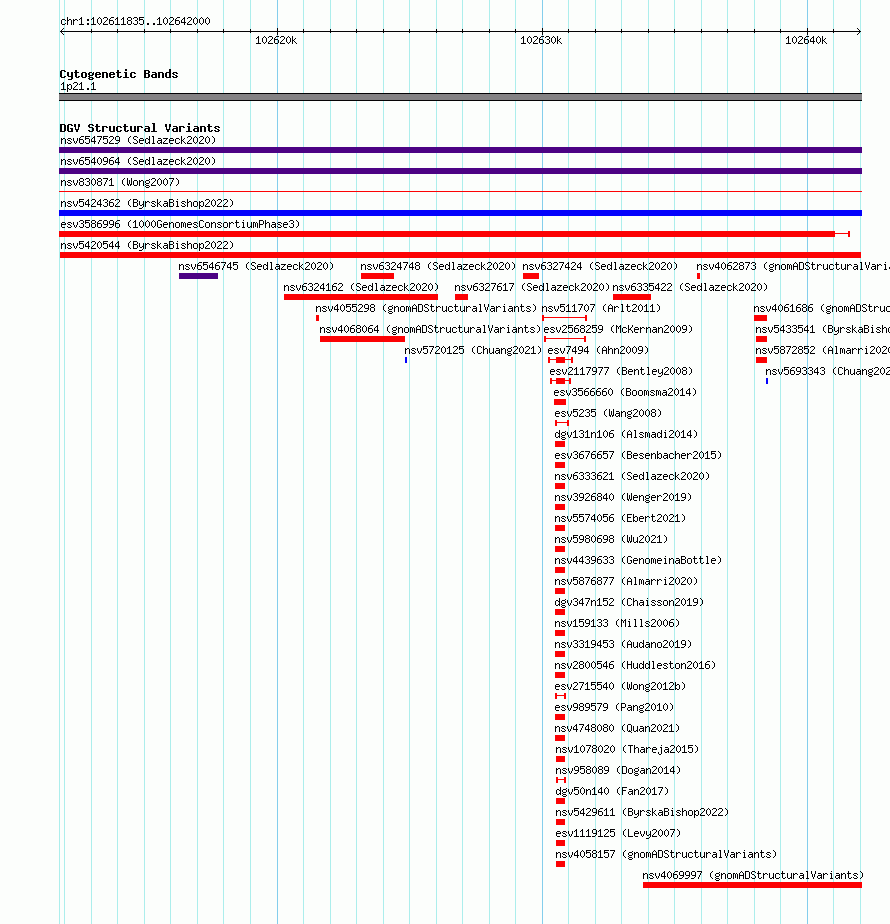Image resolution: width=890 pixels, height=924 pixels.
Task: Click nsv4055298 (gnomADStructuralVariants) label
Action: pyautogui.click(x=426, y=308)
